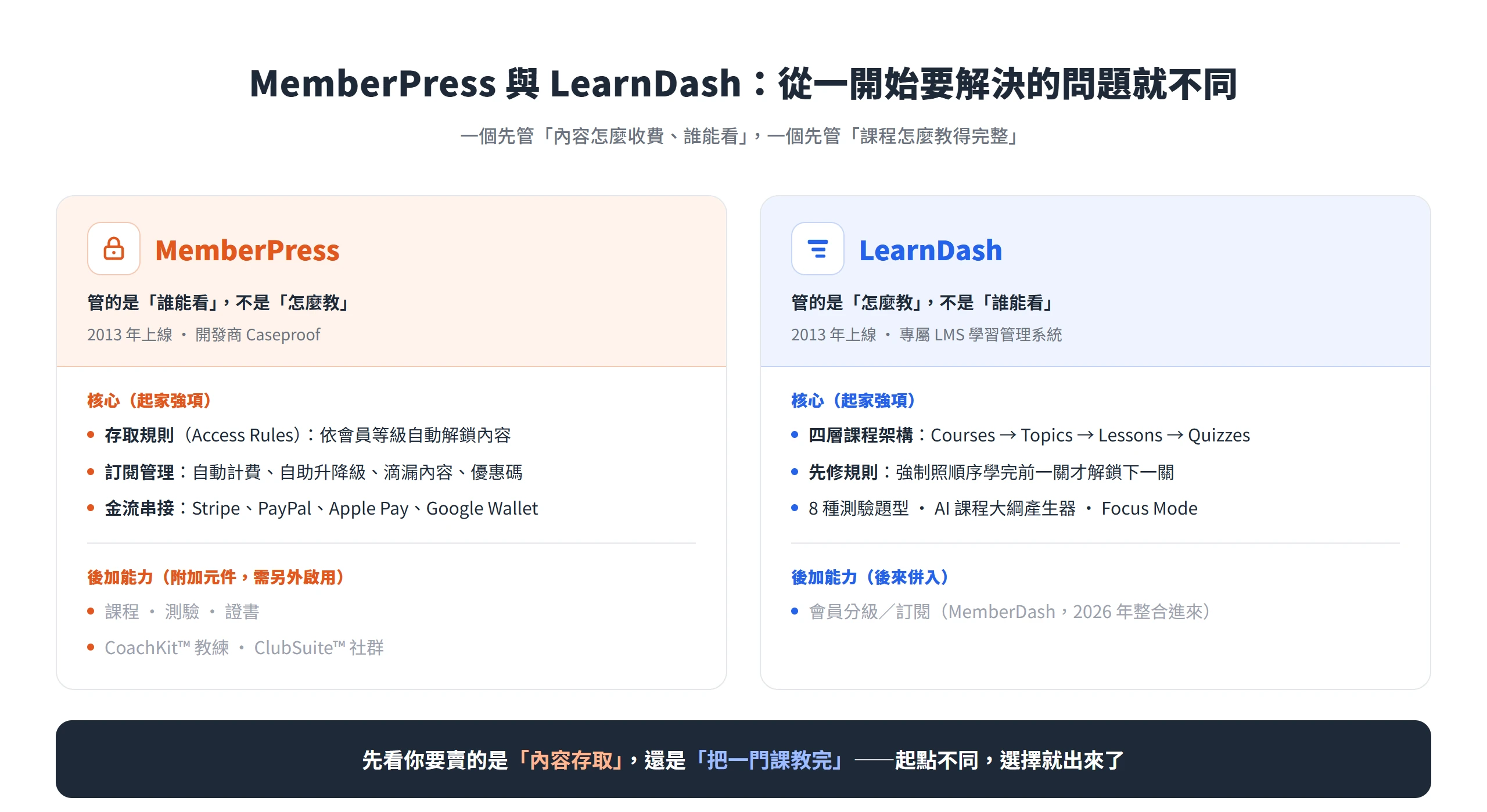Click '2013 年上線 · 開發商 Caseproof'
Image resolution: width=1487 pixels, height=812 pixels.
pos(204,335)
